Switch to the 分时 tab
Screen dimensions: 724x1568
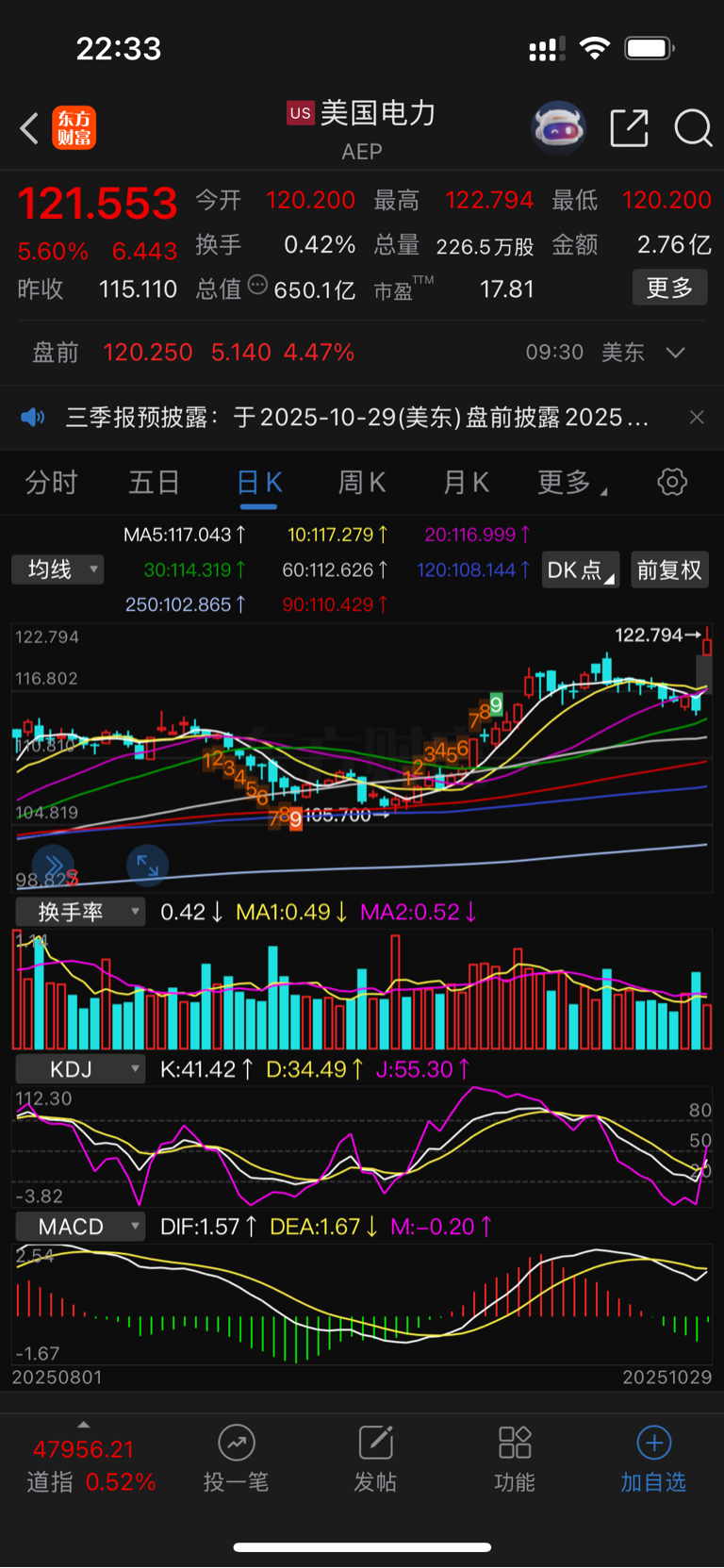coord(52,483)
